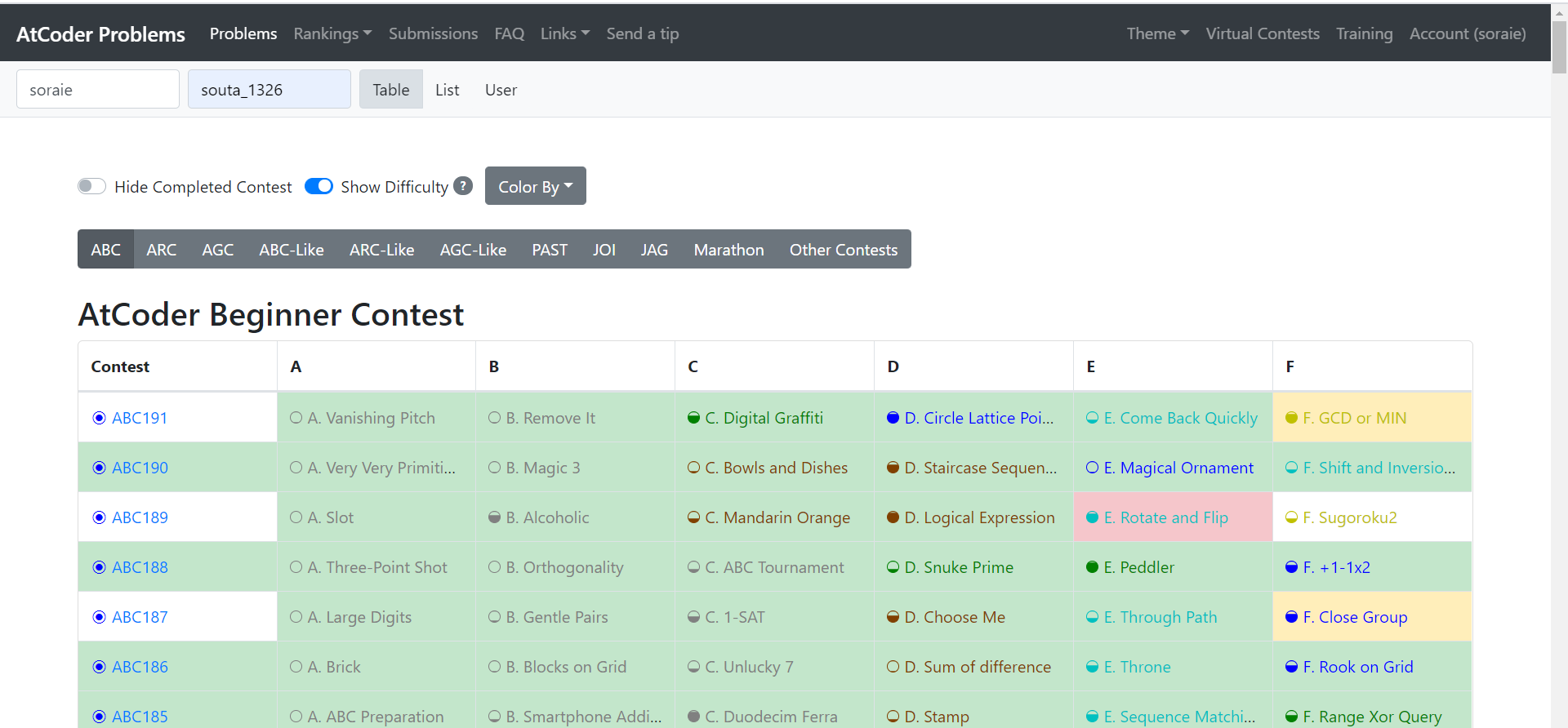Click green difficulty circle next to Peddler
This screenshot has width=1568, height=728.
1092,567
